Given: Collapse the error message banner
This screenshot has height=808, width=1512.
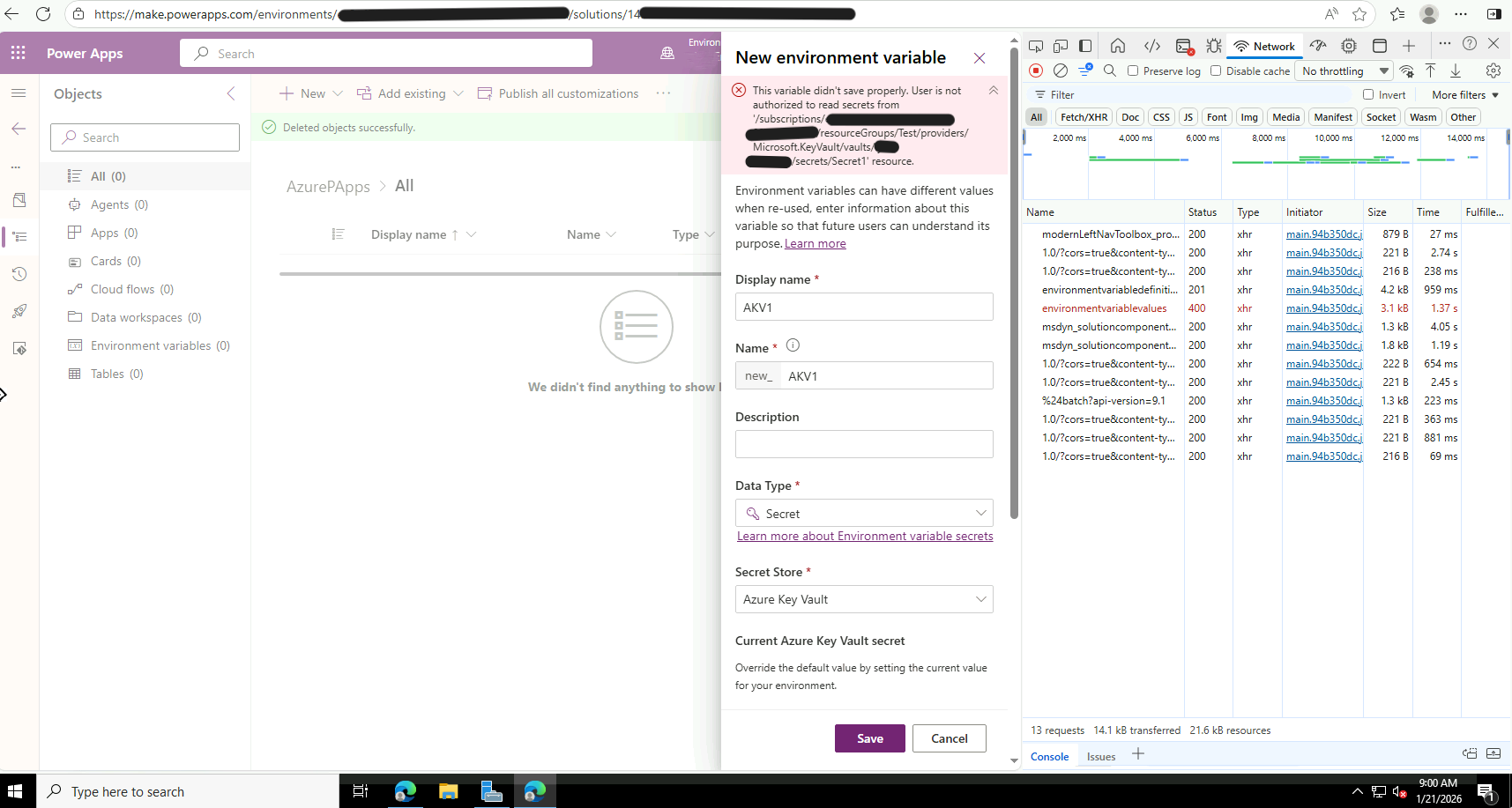Looking at the screenshot, I should click(994, 90).
